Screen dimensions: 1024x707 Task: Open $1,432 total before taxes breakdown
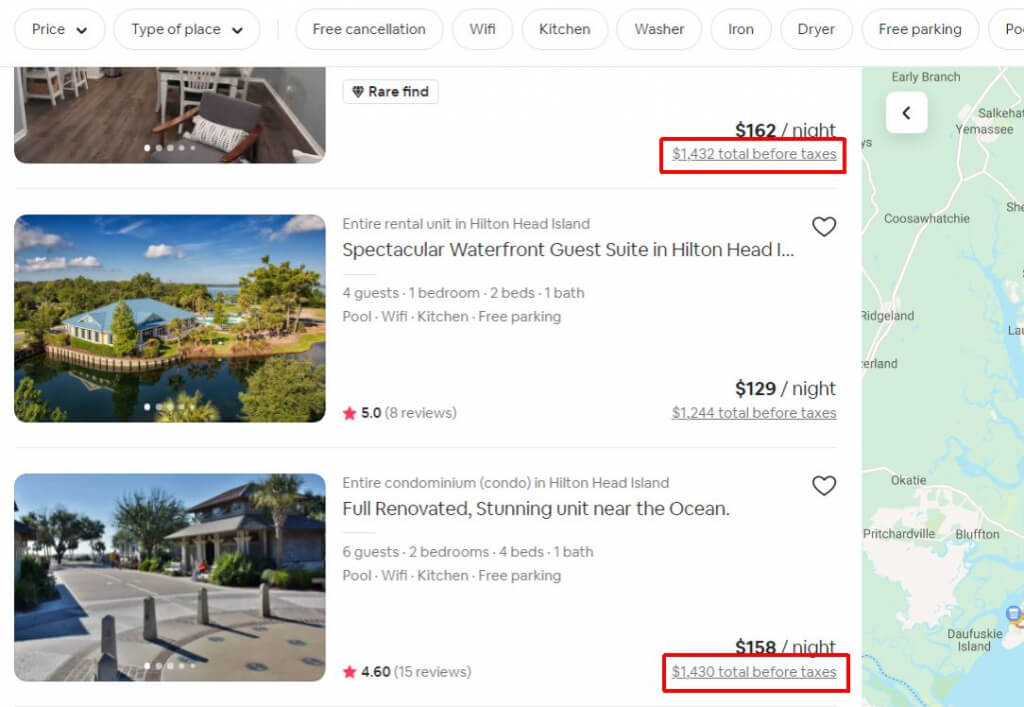coord(754,154)
